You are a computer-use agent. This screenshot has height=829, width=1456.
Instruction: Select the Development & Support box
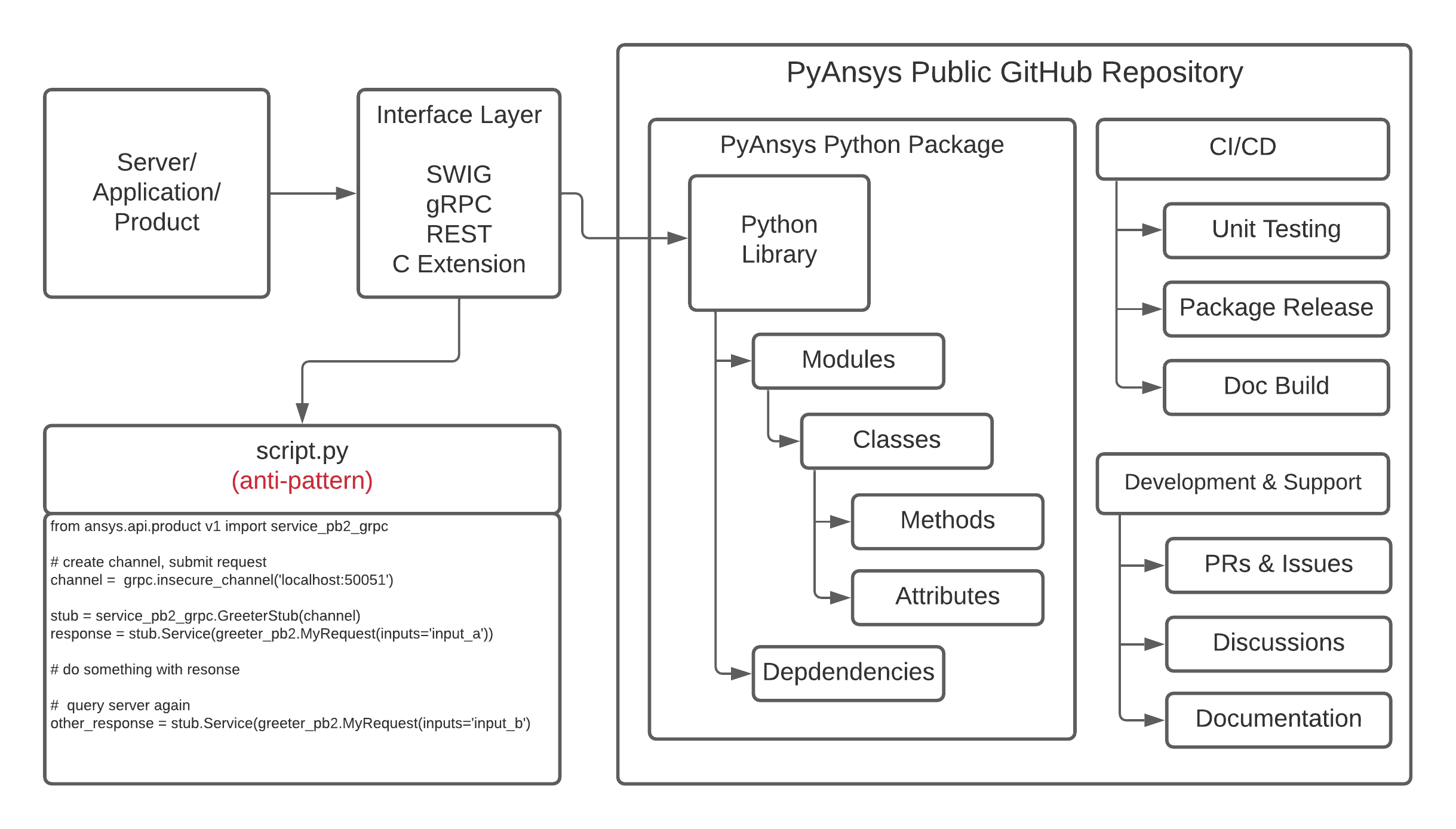1243,483
